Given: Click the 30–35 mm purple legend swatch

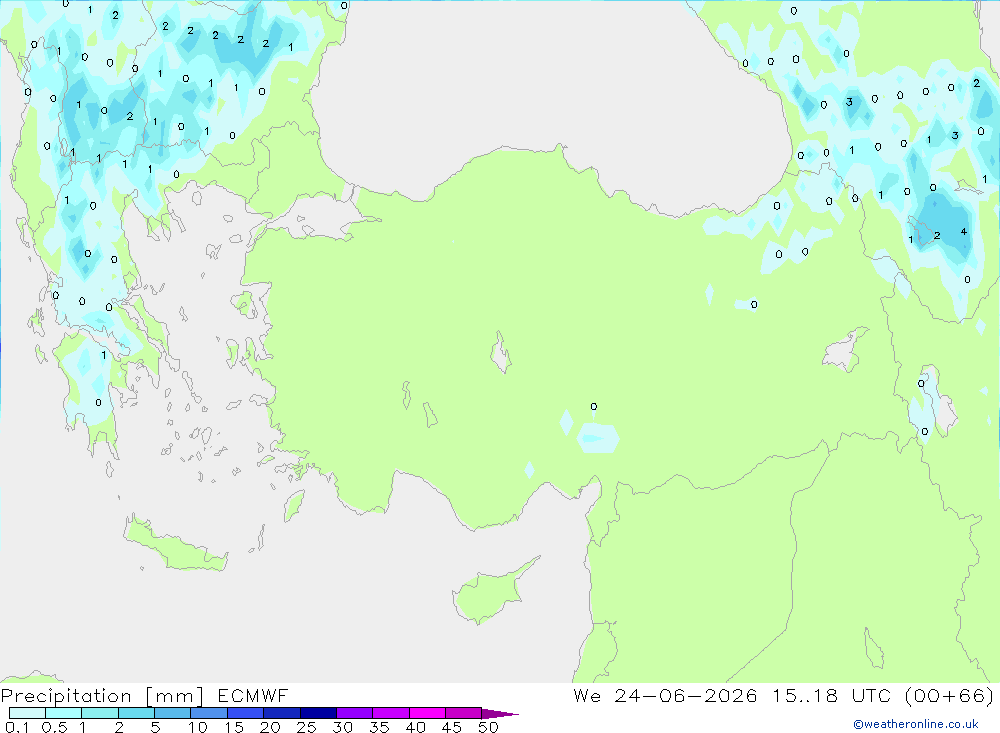Looking at the screenshot, I should pyautogui.click(x=354, y=713).
